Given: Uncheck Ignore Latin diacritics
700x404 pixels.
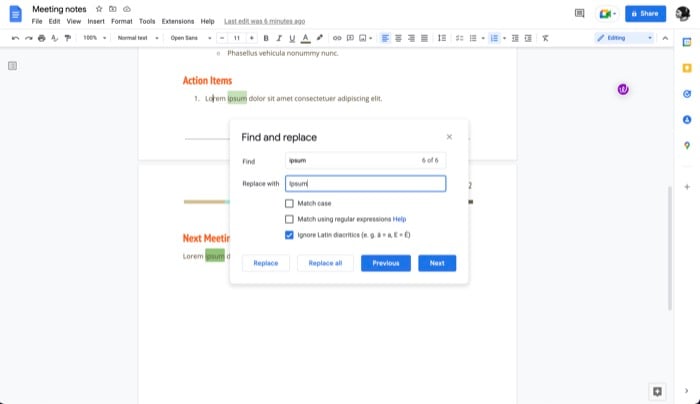Looking at the screenshot, I should tap(289, 235).
